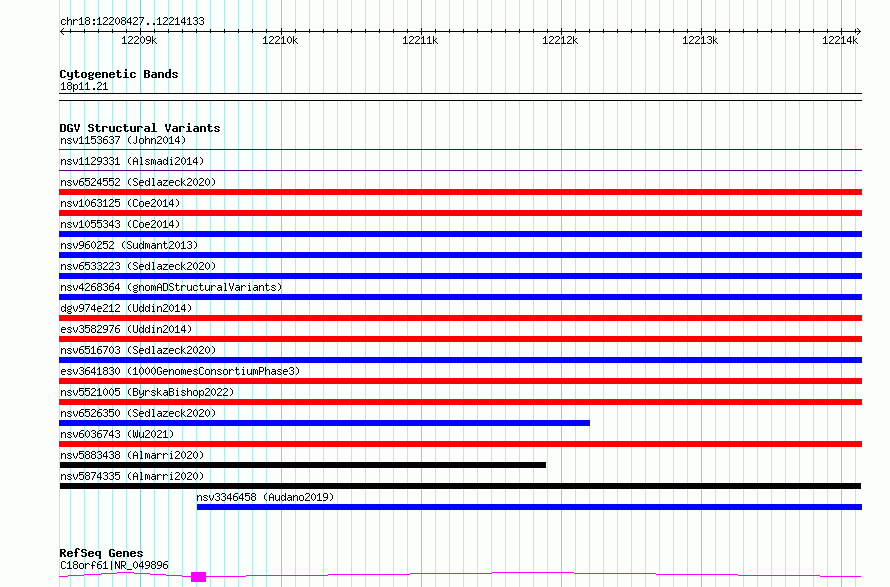Select the esv3641830 1000GenomesConsortiumPhase3 label

pyautogui.click(x=180, y=371)
